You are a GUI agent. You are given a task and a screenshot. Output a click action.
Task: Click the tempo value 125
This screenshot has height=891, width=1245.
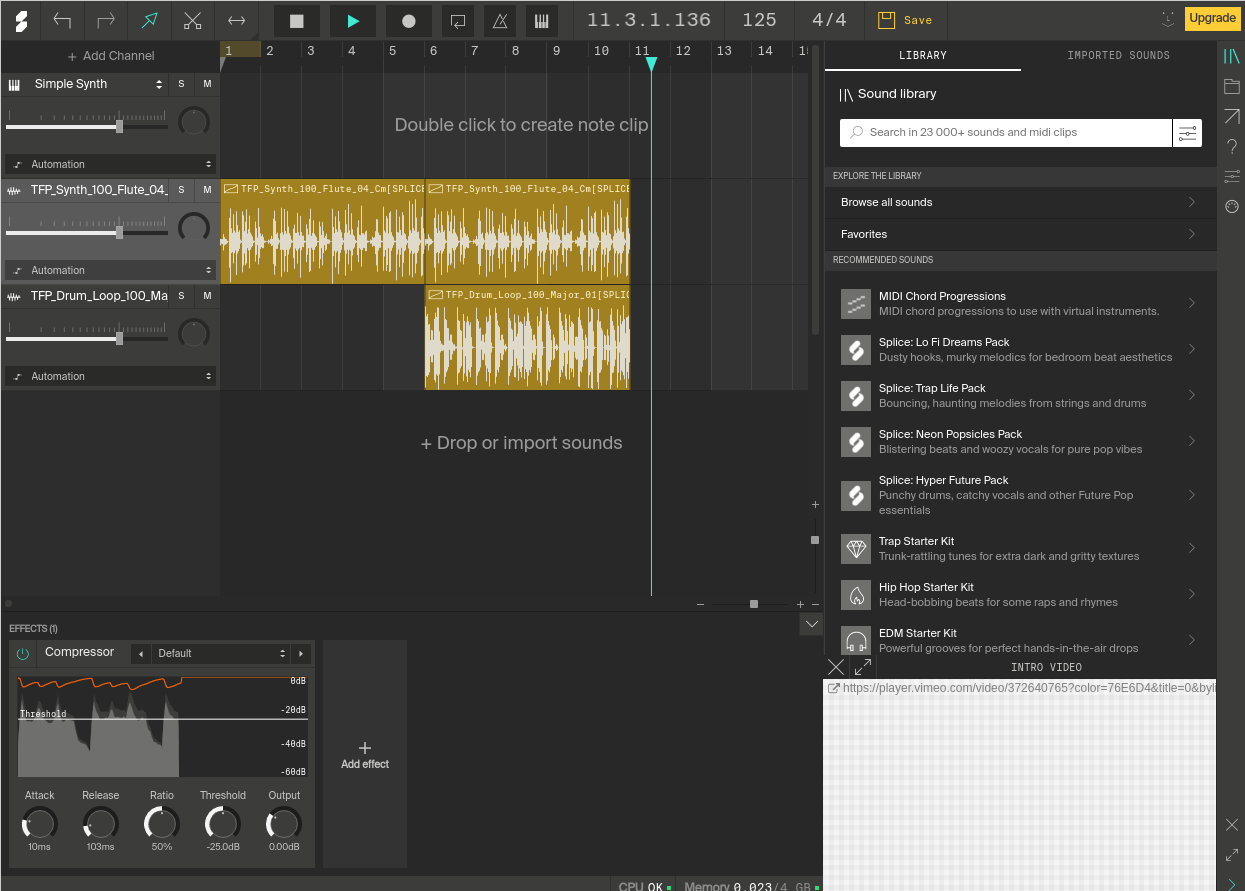pos(760,20)
